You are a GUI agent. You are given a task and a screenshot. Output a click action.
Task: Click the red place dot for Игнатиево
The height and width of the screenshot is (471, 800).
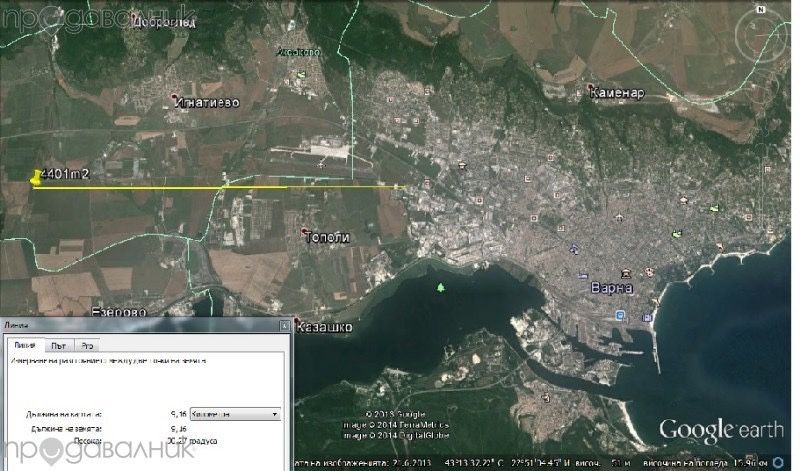175,96
